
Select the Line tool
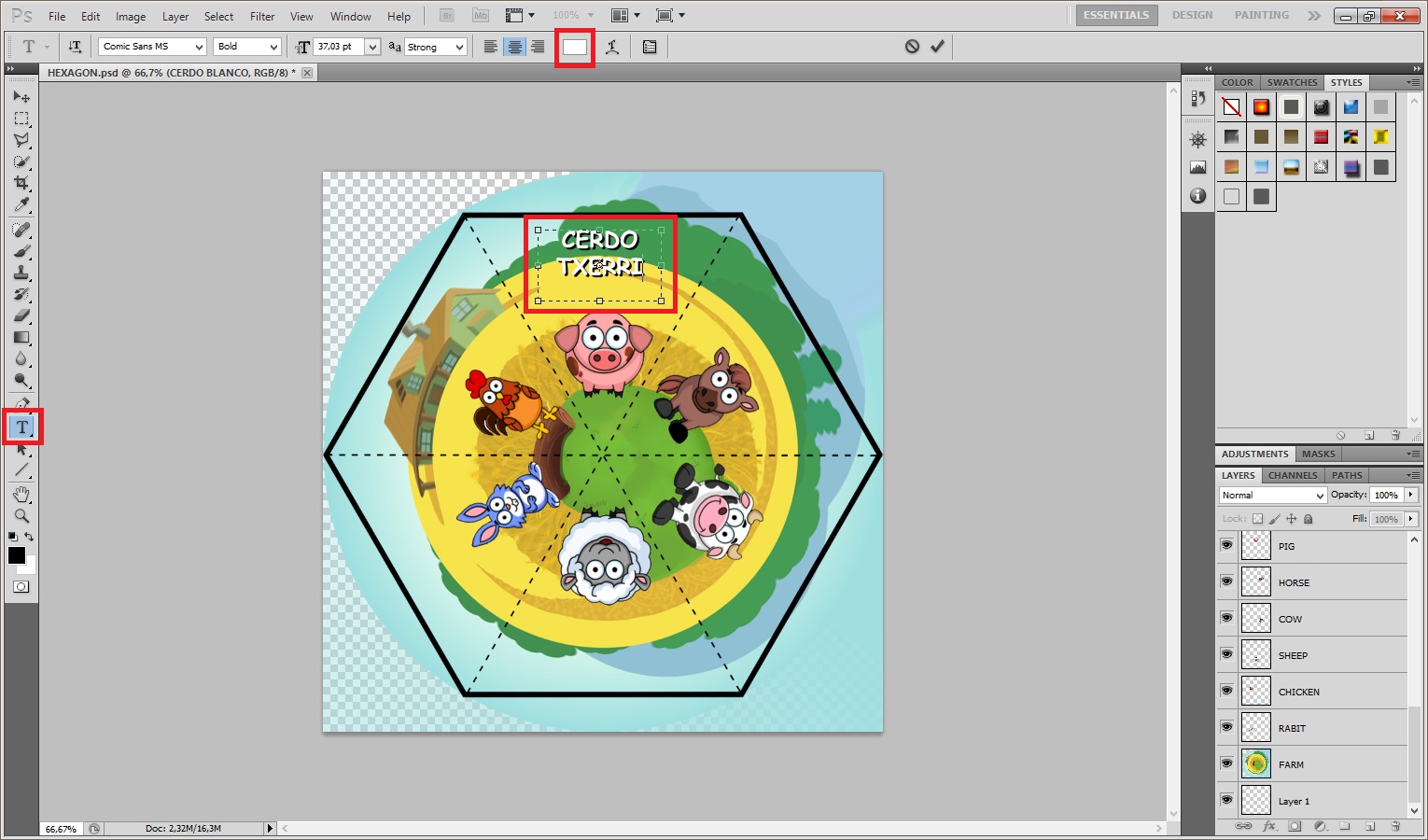(x=21, y=470)
